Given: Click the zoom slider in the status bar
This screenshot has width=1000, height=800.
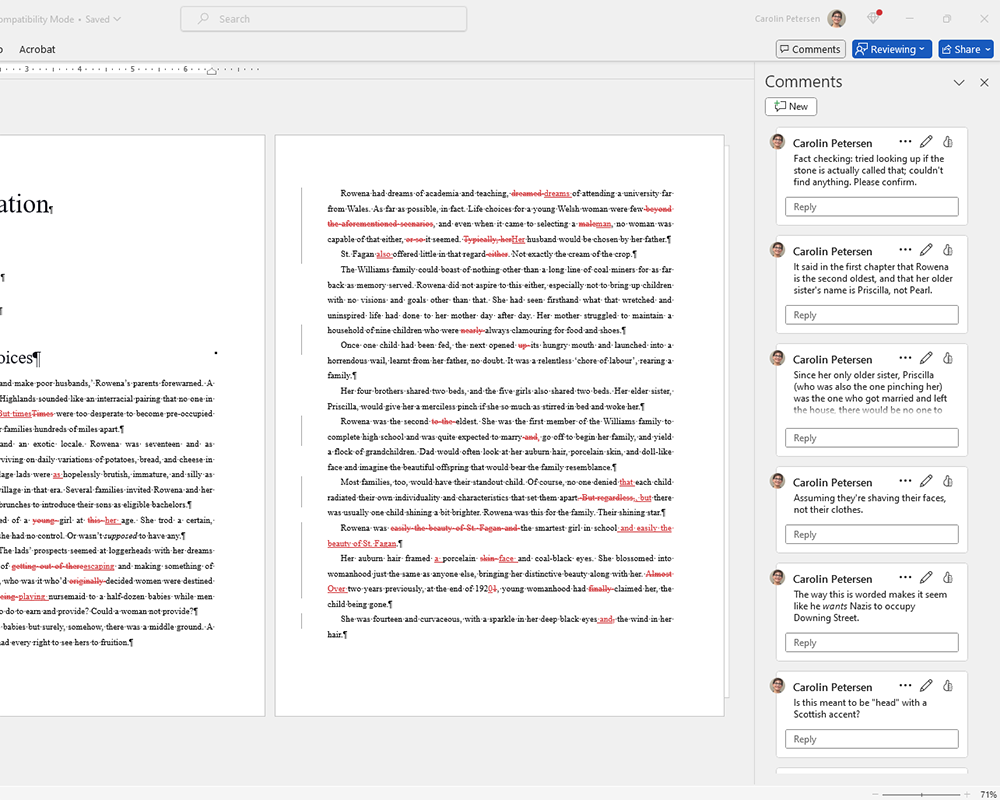Looking at the screenshot, I should (x=922, y=794).
